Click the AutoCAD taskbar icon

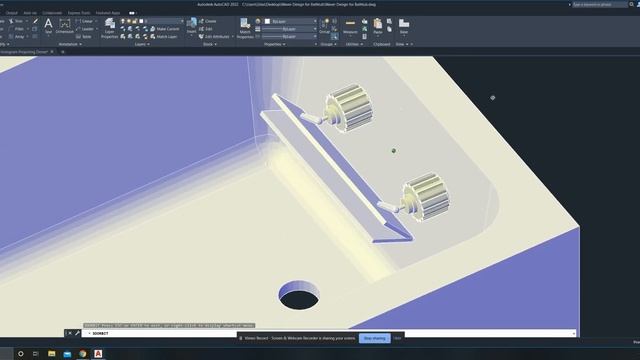(x=98, y=353)
